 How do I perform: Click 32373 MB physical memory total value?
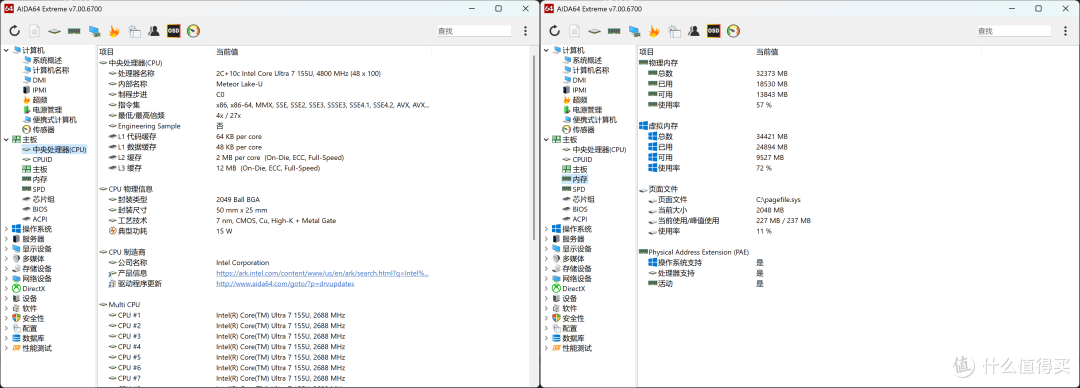771,73
